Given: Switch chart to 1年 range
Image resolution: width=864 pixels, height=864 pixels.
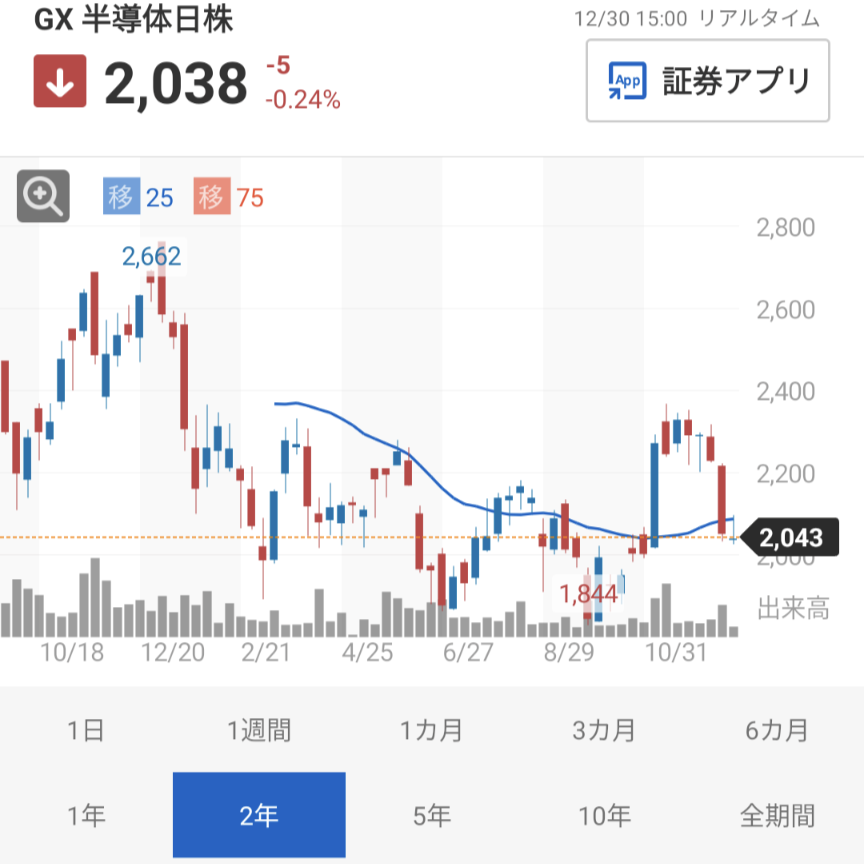Looking at the screenshot, I should click(x=86, y=816).
